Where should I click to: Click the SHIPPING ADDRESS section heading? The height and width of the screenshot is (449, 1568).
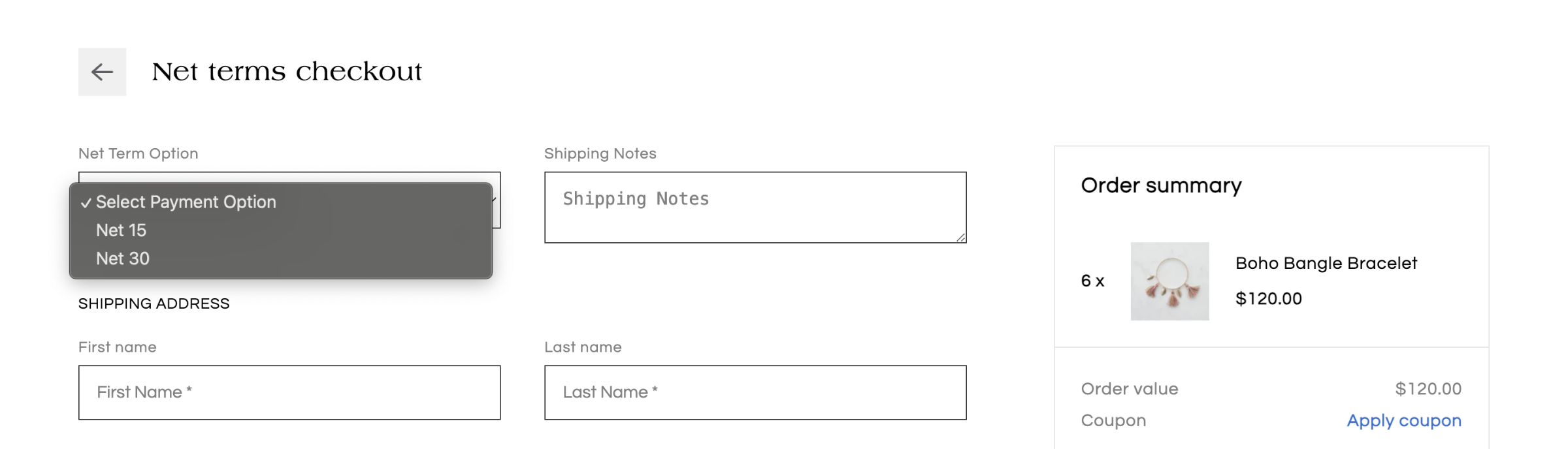(154, 303)
